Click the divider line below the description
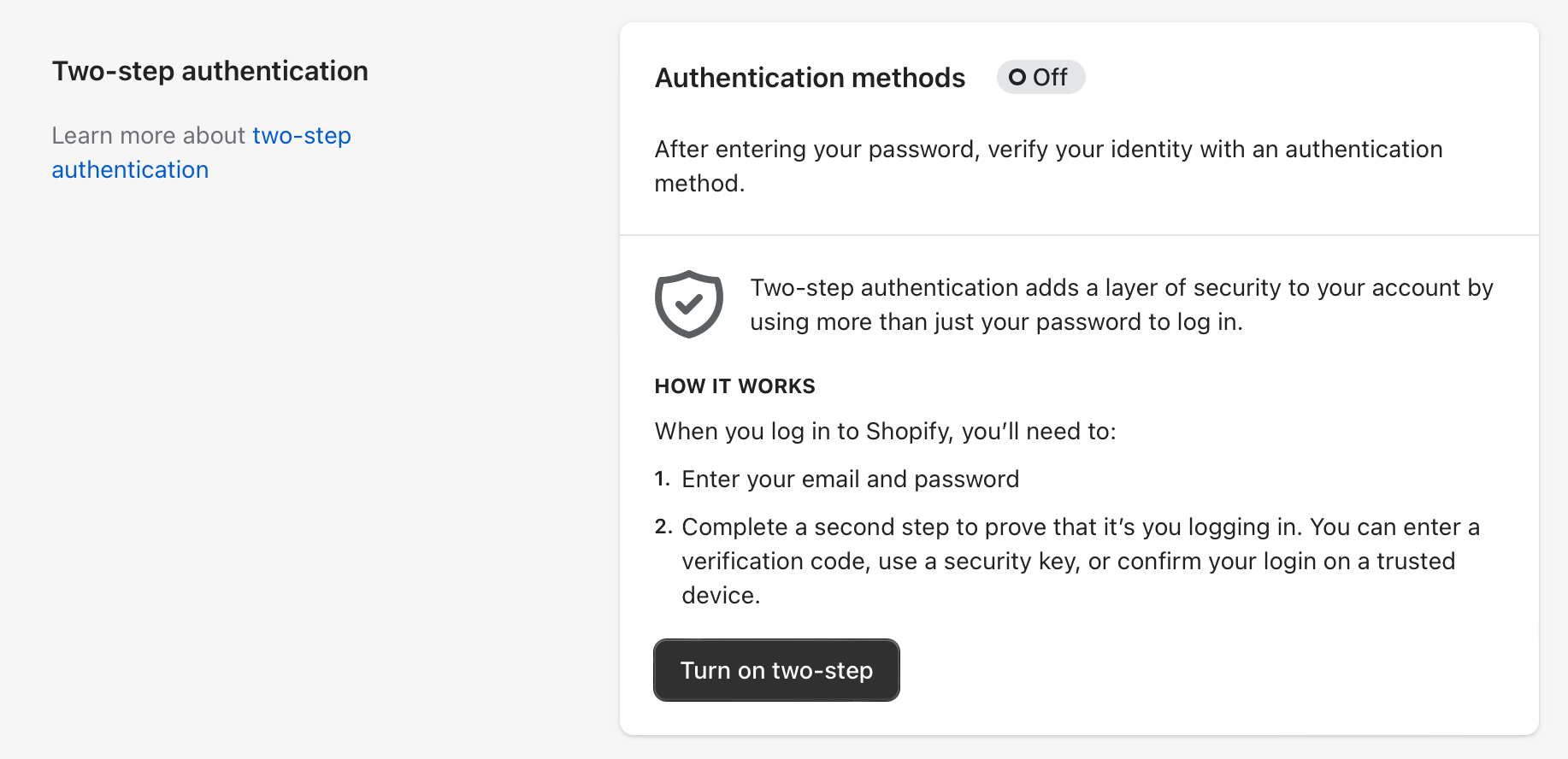 tap(1077, 232)
